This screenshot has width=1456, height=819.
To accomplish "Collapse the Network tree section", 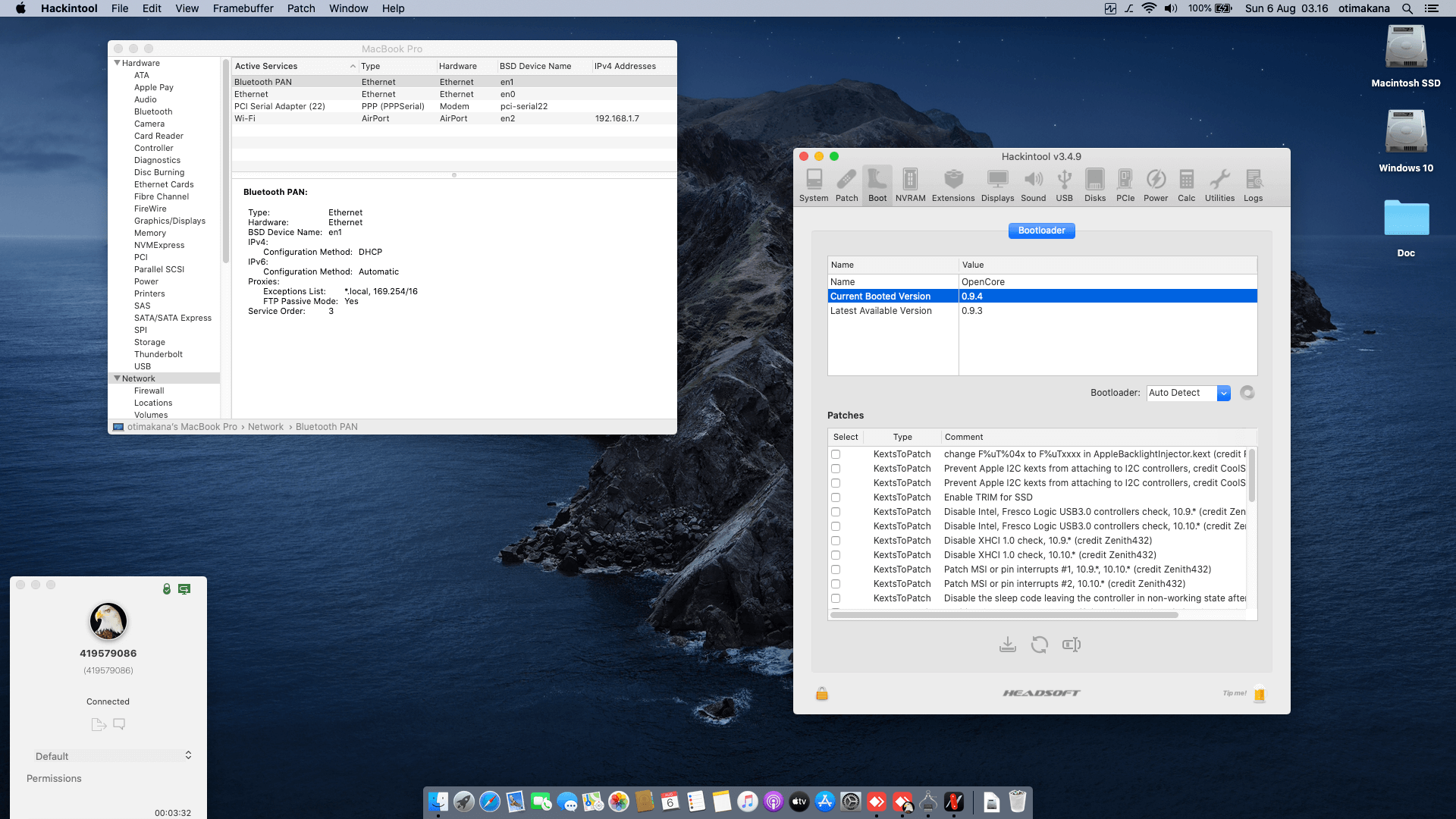I will [117, 378].
